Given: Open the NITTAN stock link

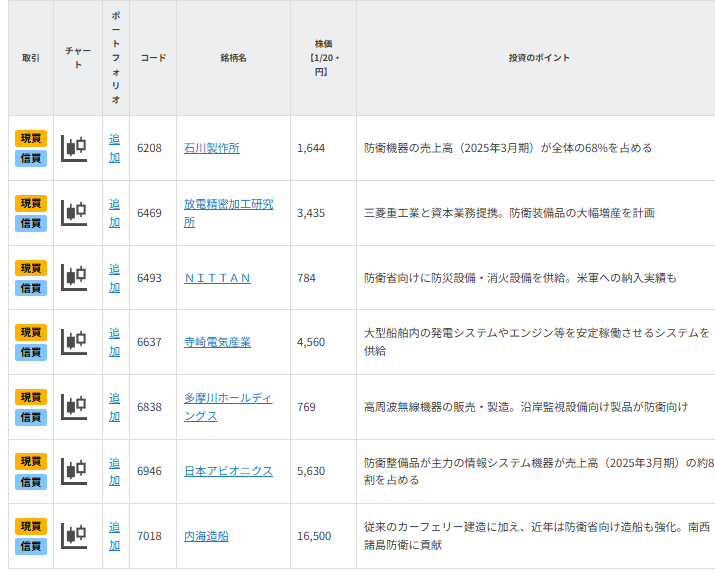Looking at the screenshot, I should click(x=217, y=278).
